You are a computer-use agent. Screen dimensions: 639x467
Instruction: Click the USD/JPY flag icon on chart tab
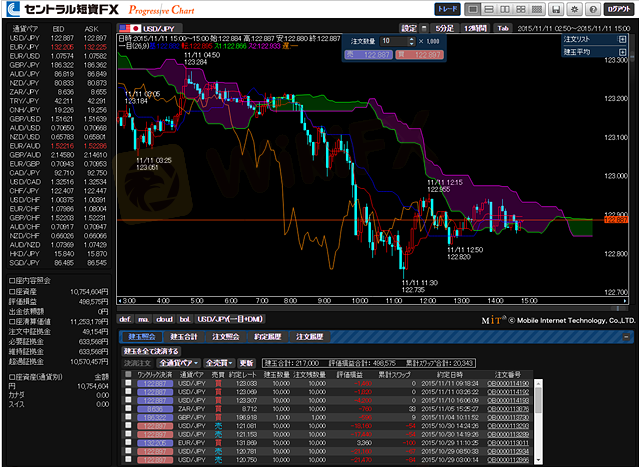(128, 29)
